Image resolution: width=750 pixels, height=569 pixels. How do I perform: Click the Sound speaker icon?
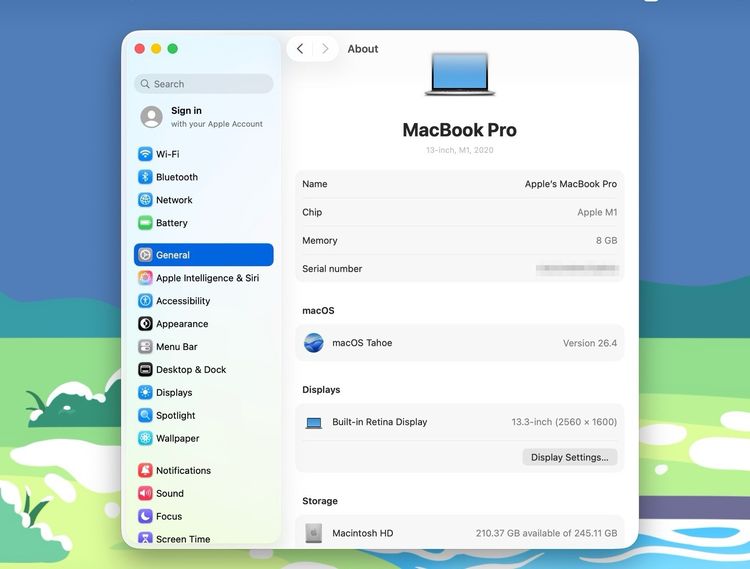click(x=145, y=493)
